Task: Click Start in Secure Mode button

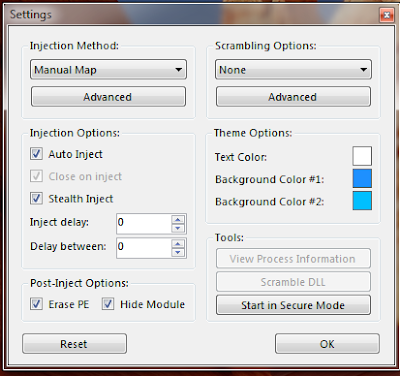Action: [x=293, y=305]
